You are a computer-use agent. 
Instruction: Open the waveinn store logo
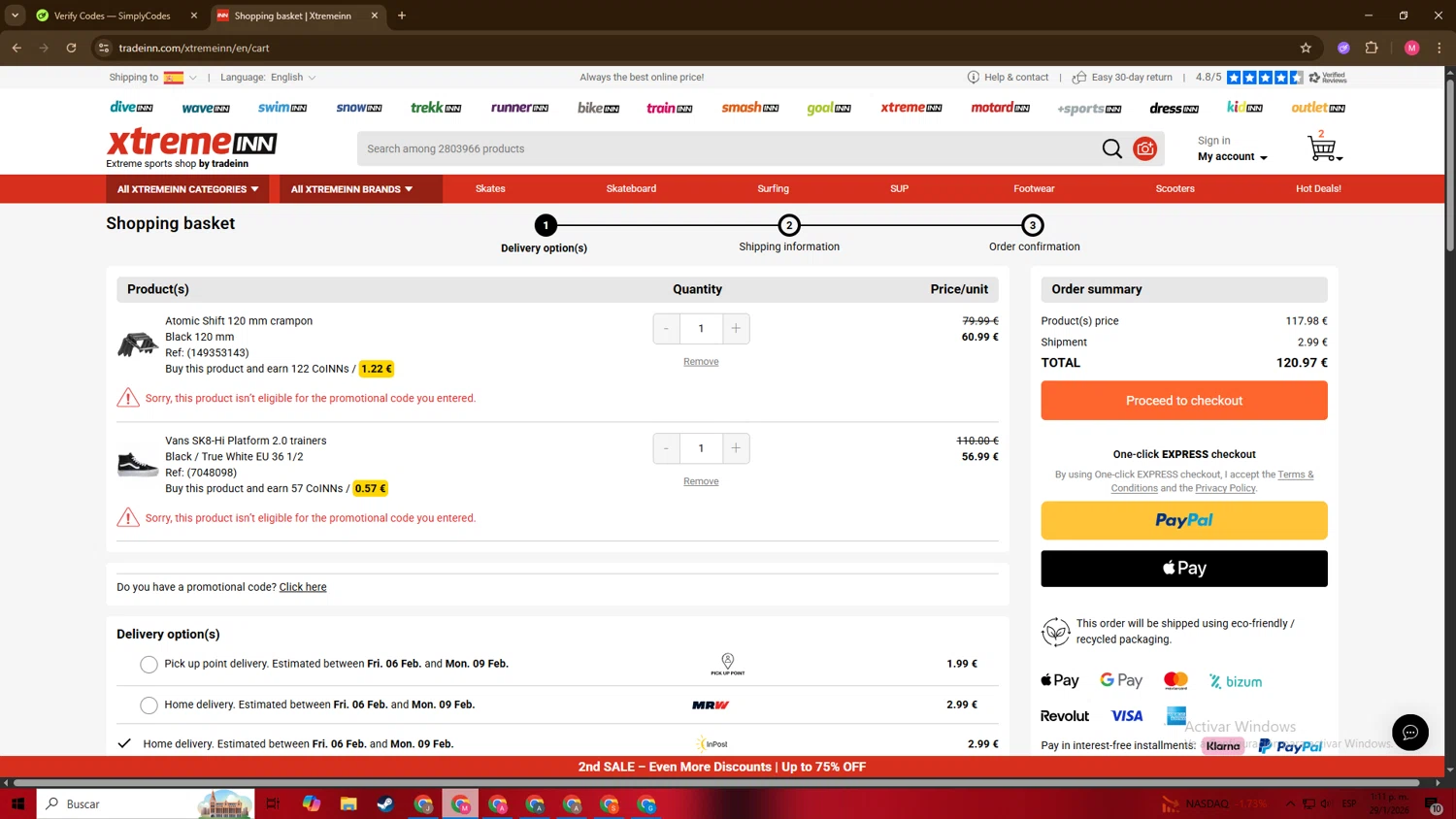(206, 108)
